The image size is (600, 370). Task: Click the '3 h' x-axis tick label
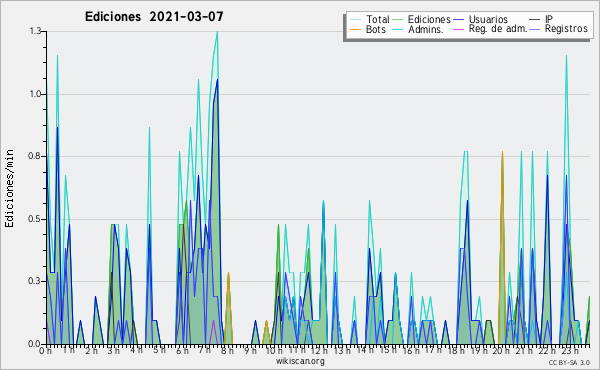point(113,351)
